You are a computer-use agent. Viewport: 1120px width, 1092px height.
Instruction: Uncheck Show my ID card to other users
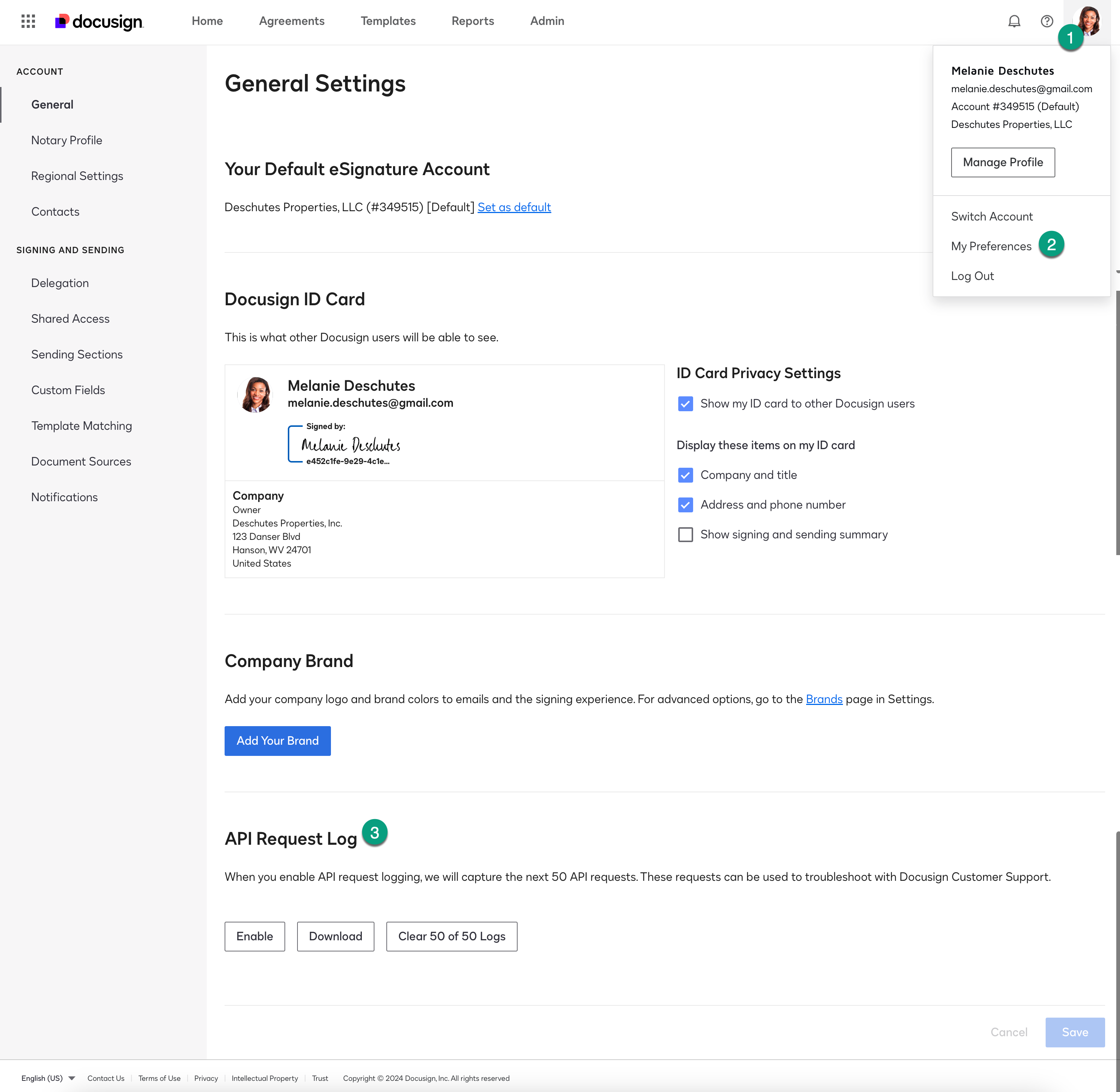tap(685, 404)
